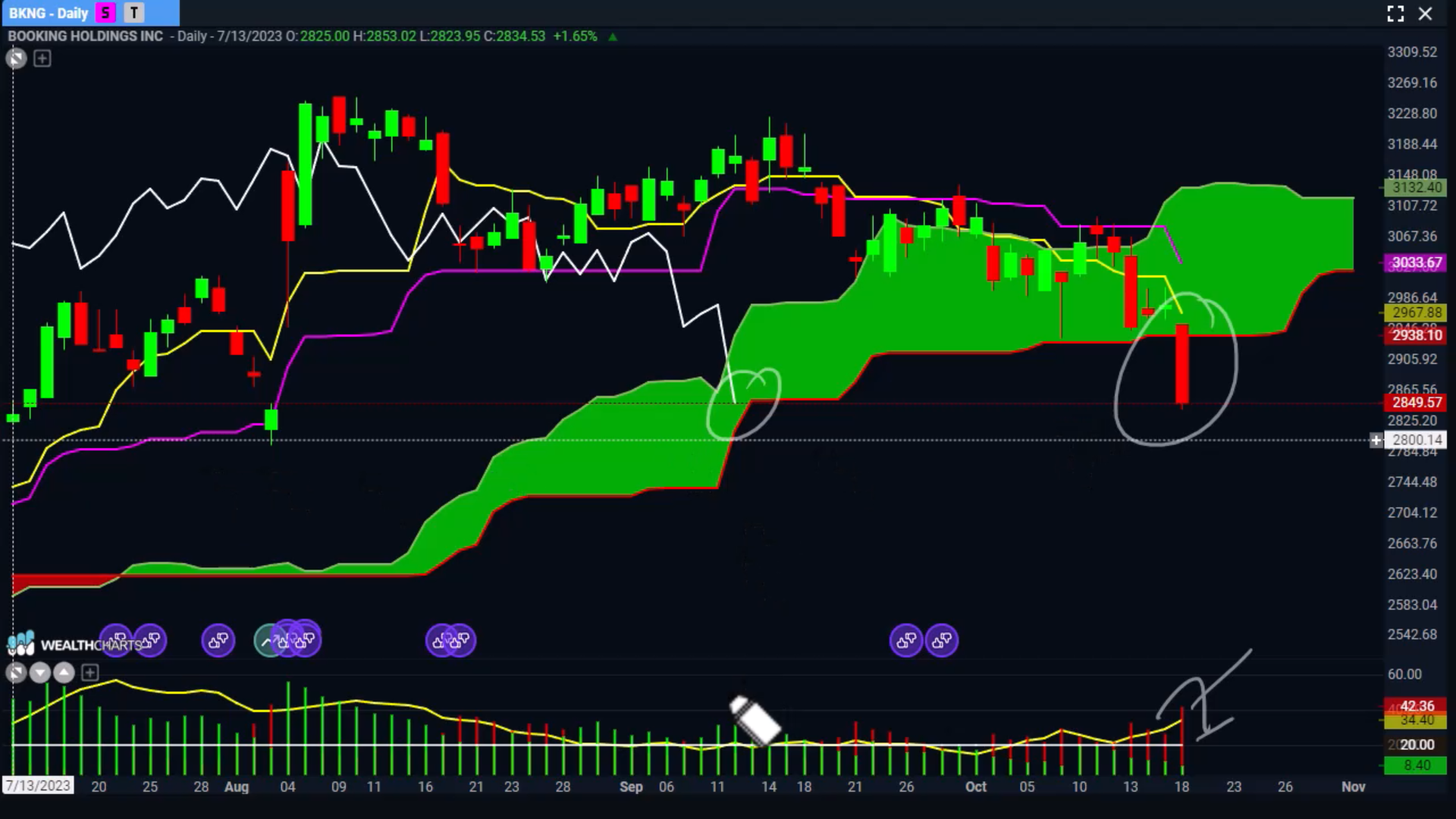Click the magenta 3033.67 price label
Image resolution: width=1456 pixels, height=819 pixels.
tap(1415, 262)
